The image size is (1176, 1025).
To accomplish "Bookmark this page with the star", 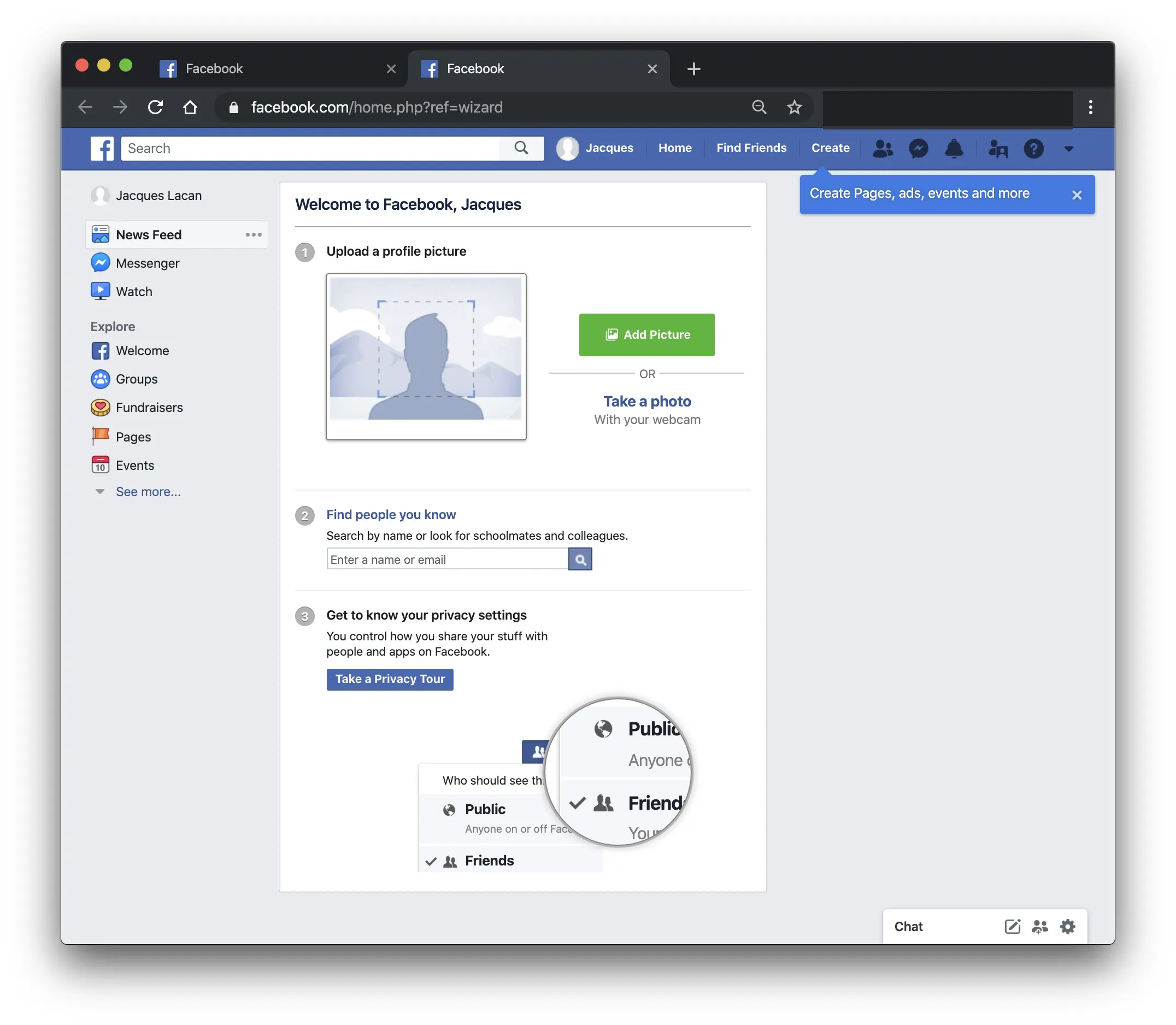I will click(x=795, y=107).
